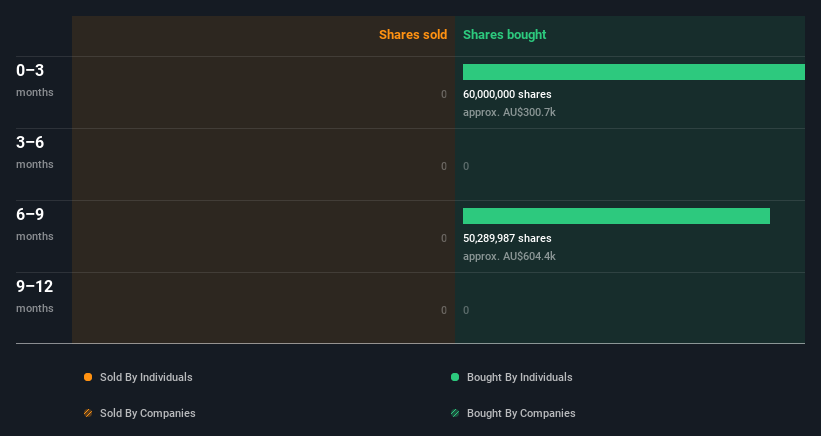
Task: Click the orange Sold By Individuals legend dot
Action: [88, 377]
